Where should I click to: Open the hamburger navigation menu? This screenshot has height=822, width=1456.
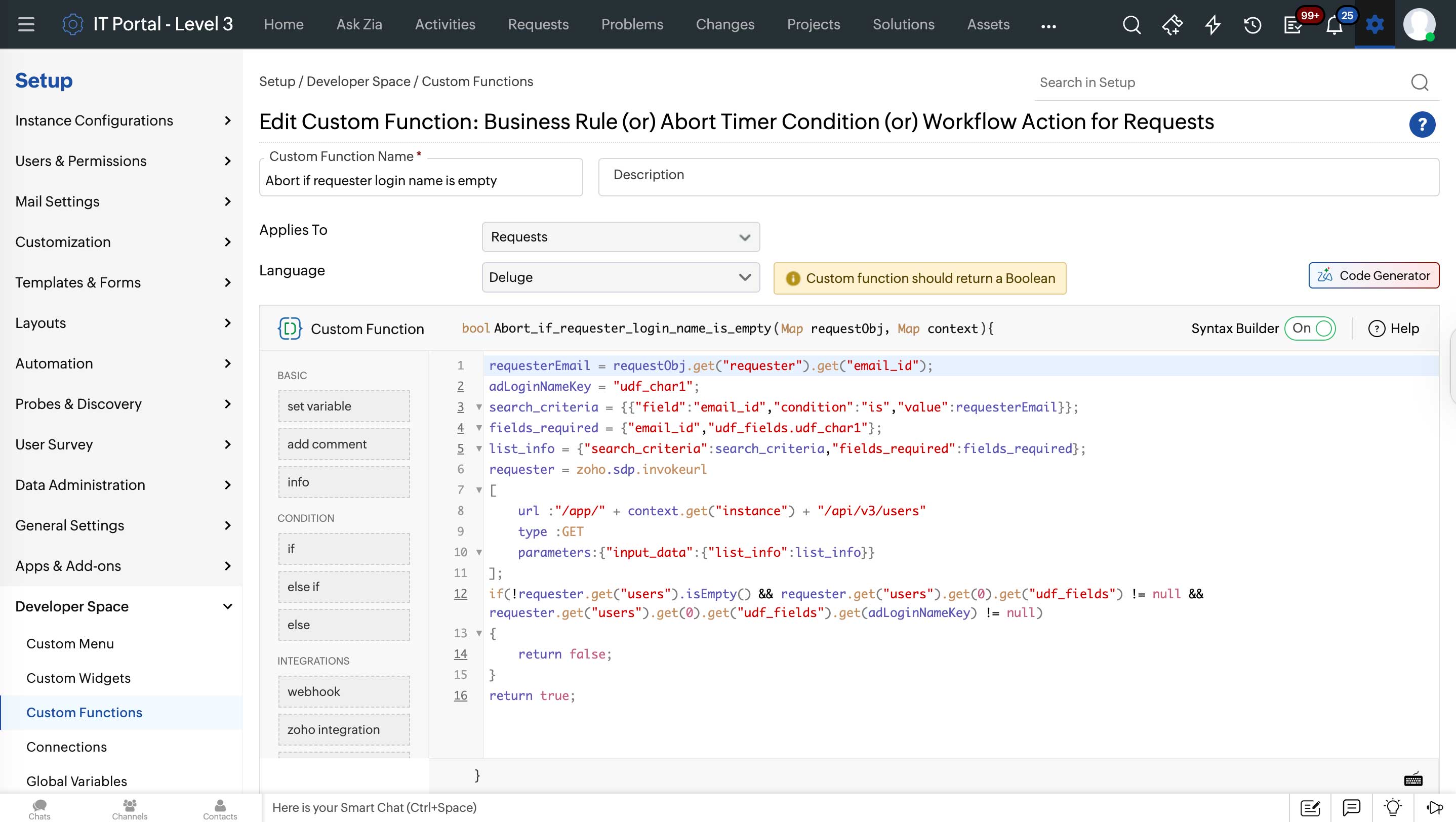point(26,24)
